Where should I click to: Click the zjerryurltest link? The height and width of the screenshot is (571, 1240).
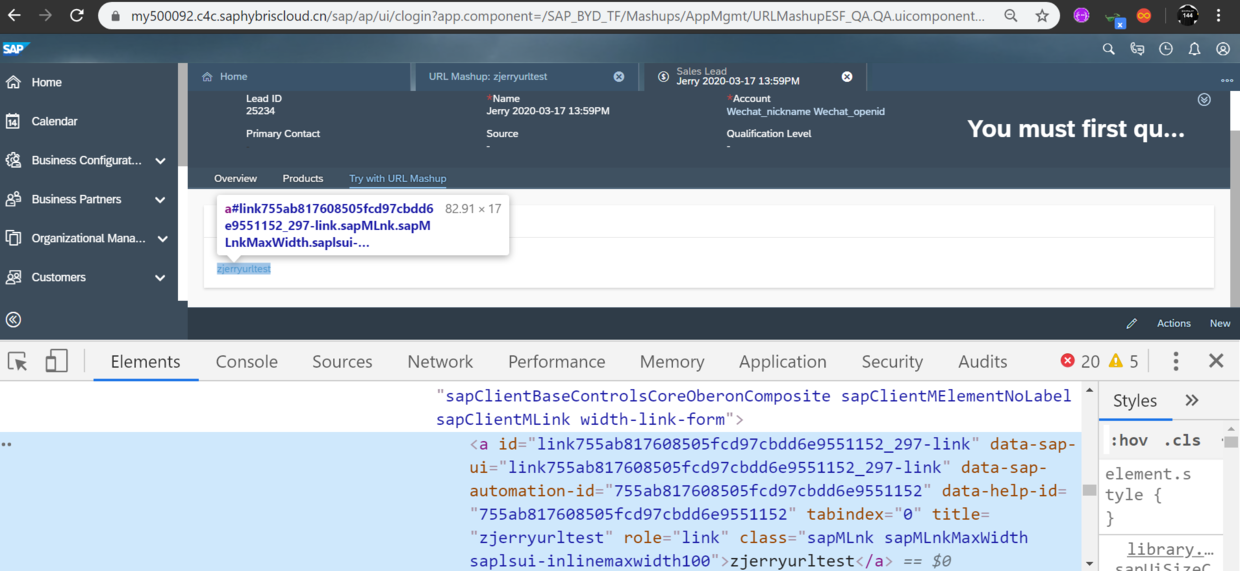(x=244, y=269)
